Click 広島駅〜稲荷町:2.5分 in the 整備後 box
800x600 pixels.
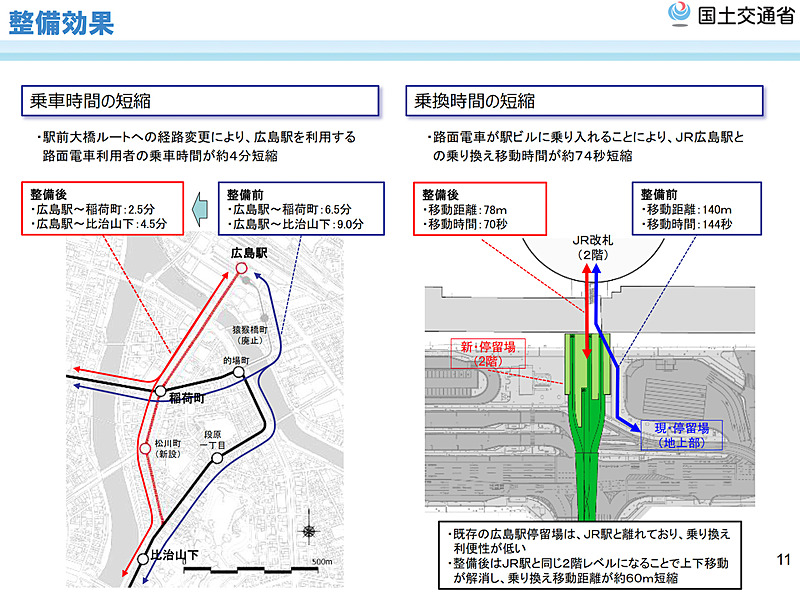[92, 209]
